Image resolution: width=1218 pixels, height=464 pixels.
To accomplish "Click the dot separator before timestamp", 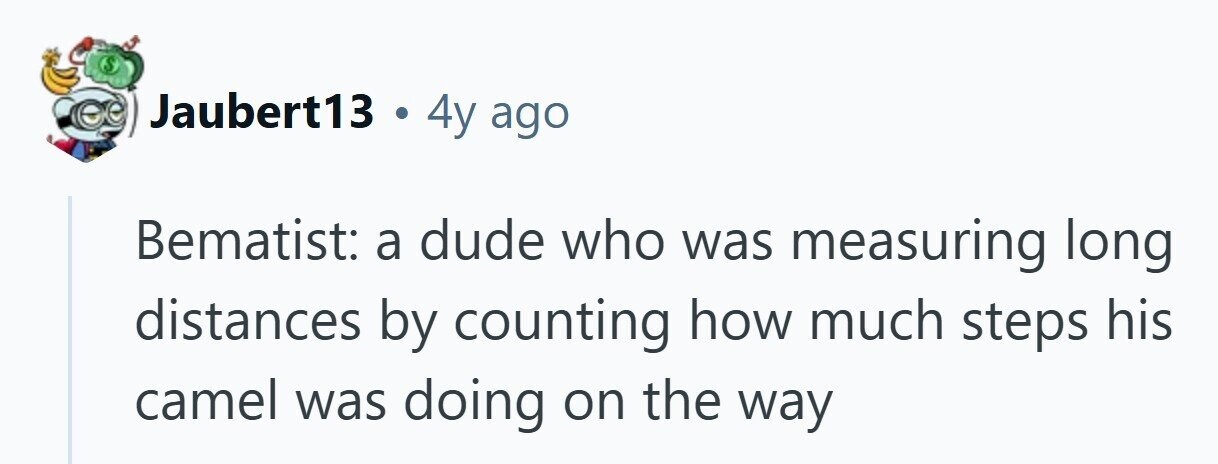I will 401,114.
